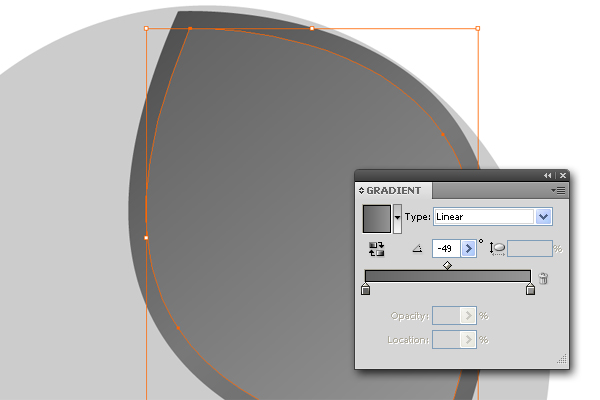The image size is (600, 400).
Task: Select the GRADIENT panel tab
Action: click(394, 190)
